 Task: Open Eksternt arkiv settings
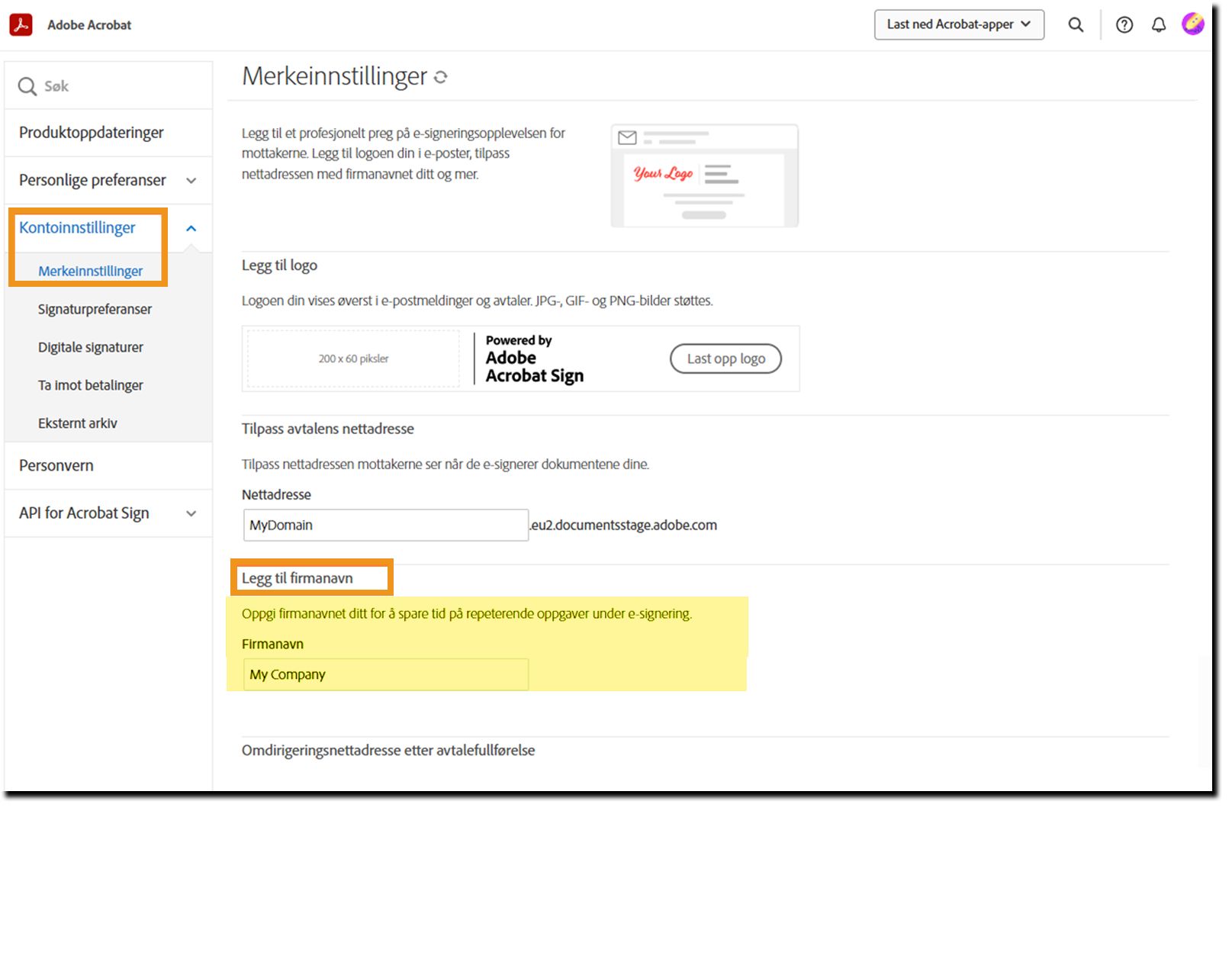(78, 423)
